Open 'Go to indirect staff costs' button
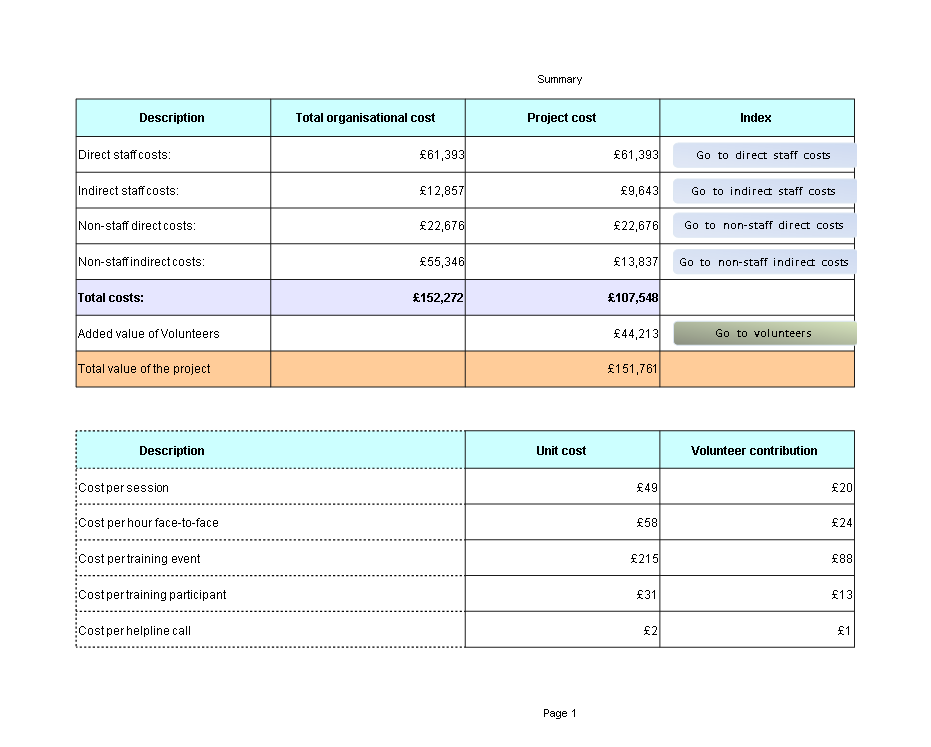931x747 pixels. pos(764,191)
